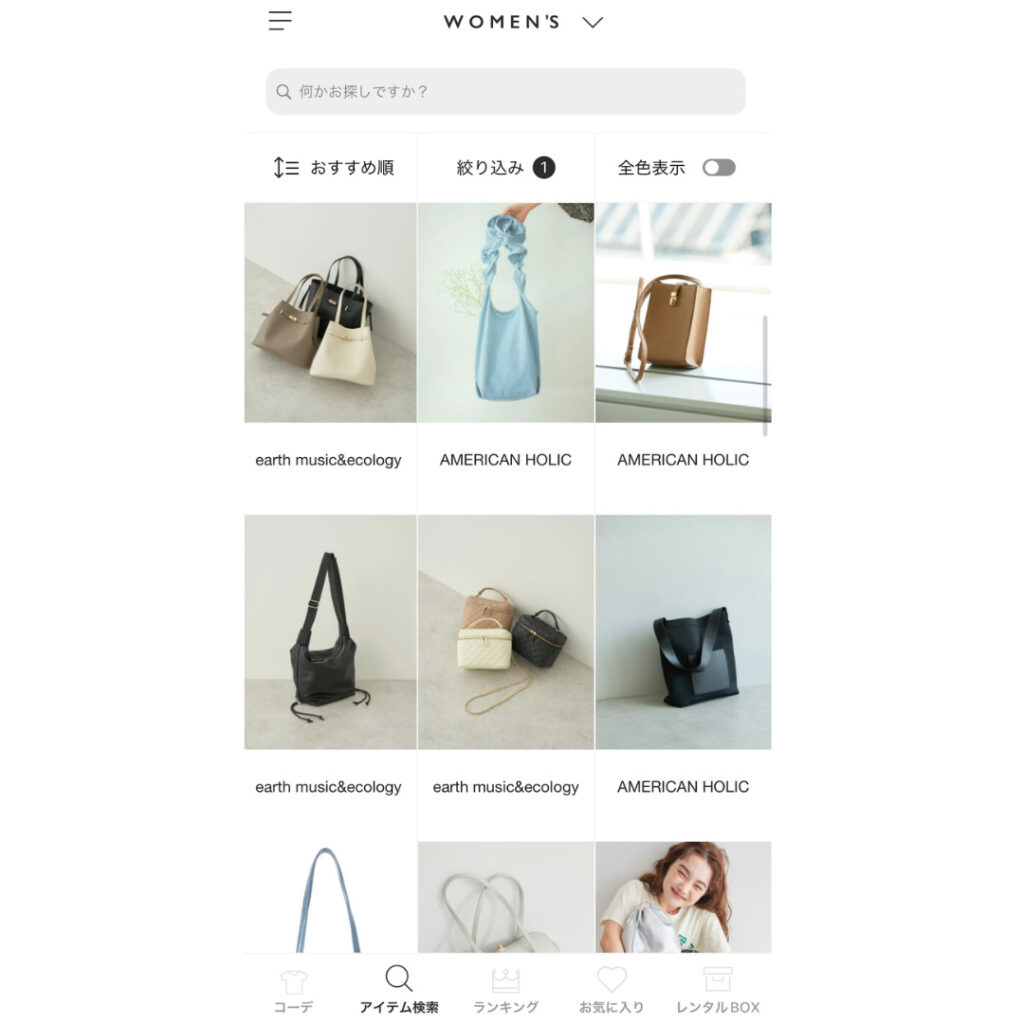
Task: Go to the コーデ tab
Action: pyautogui.click(x=293, y=991)
